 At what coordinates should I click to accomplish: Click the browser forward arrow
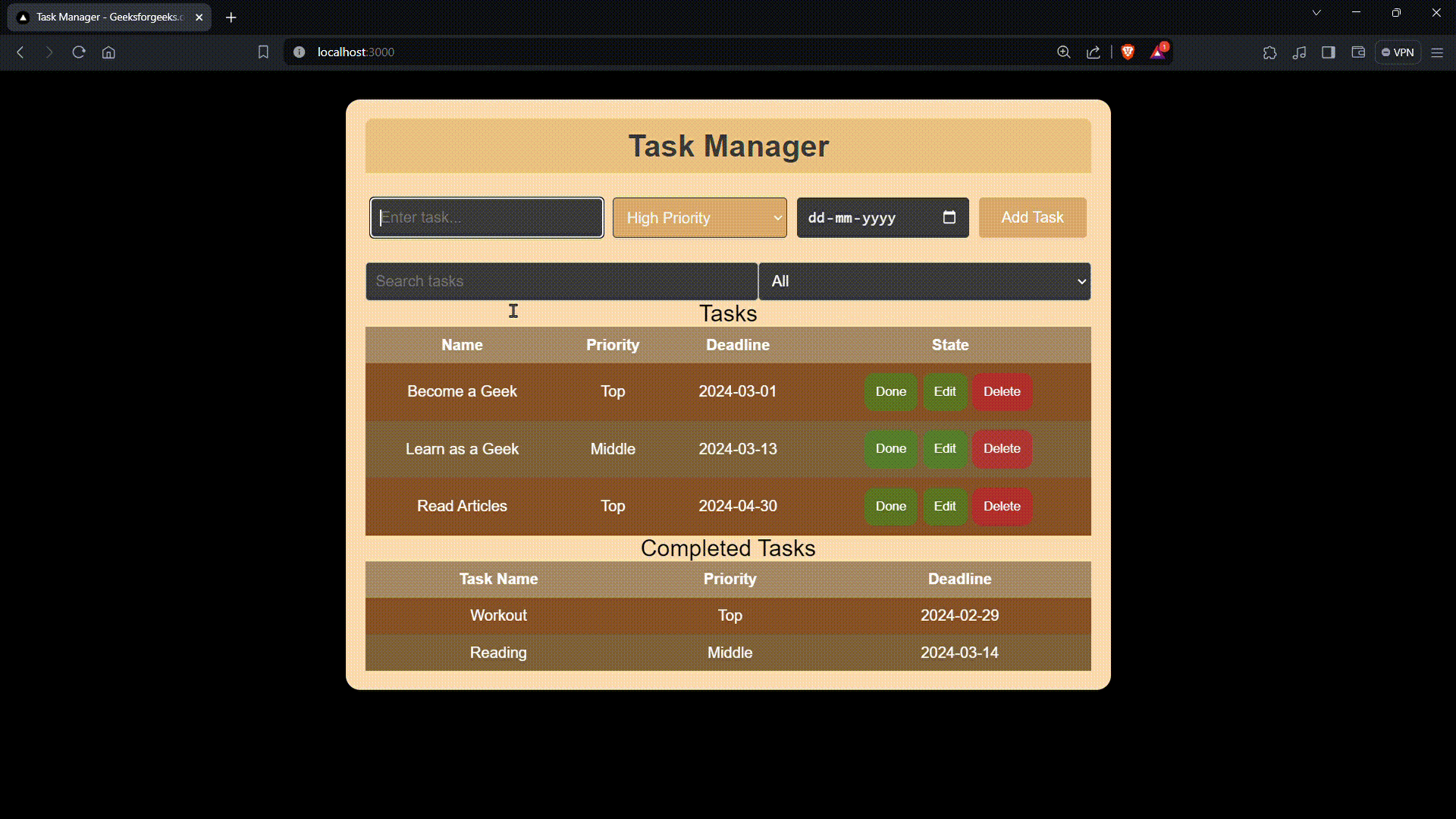[49, 52]
